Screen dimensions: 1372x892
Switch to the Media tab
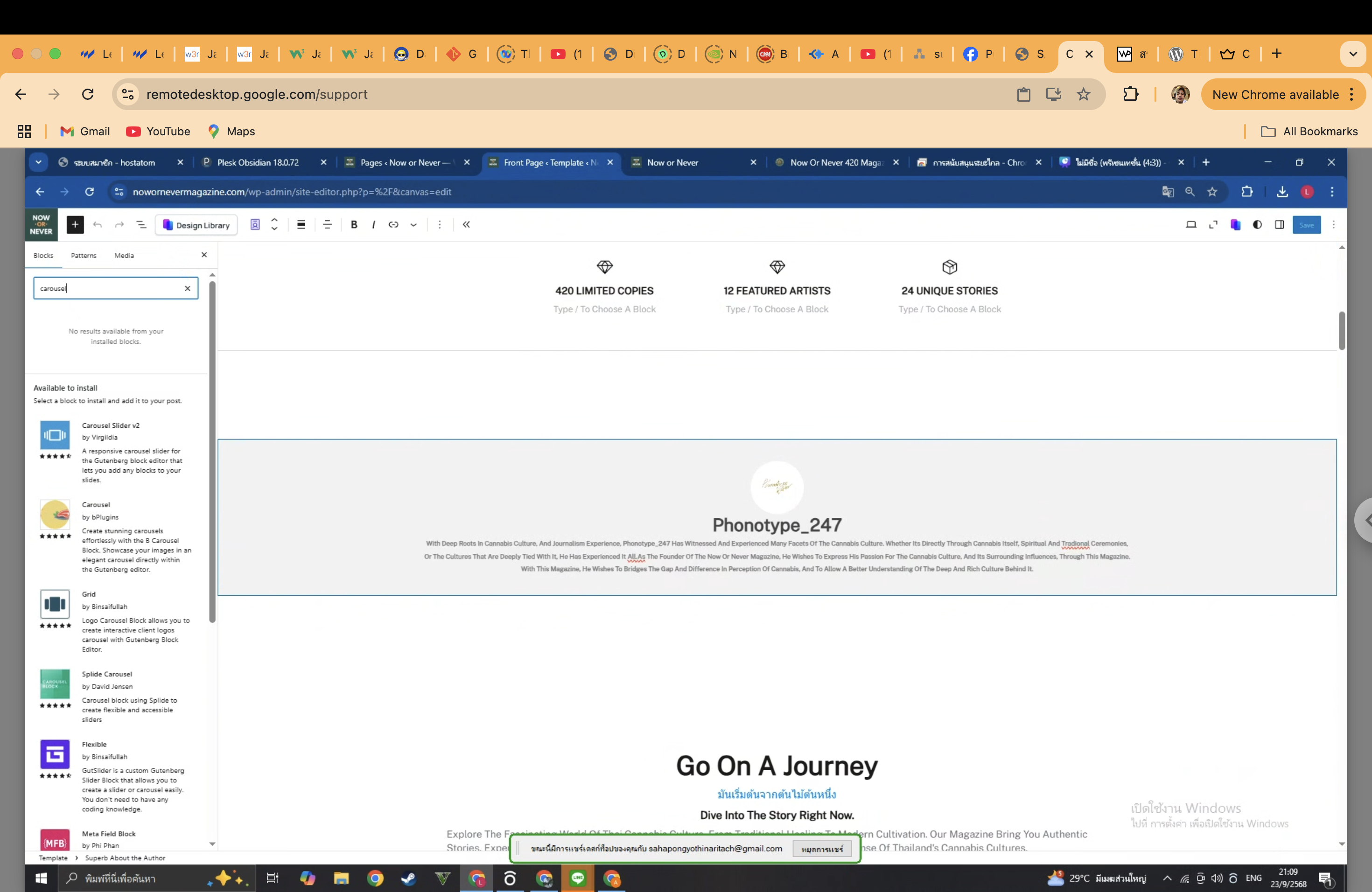coord(124,255)
